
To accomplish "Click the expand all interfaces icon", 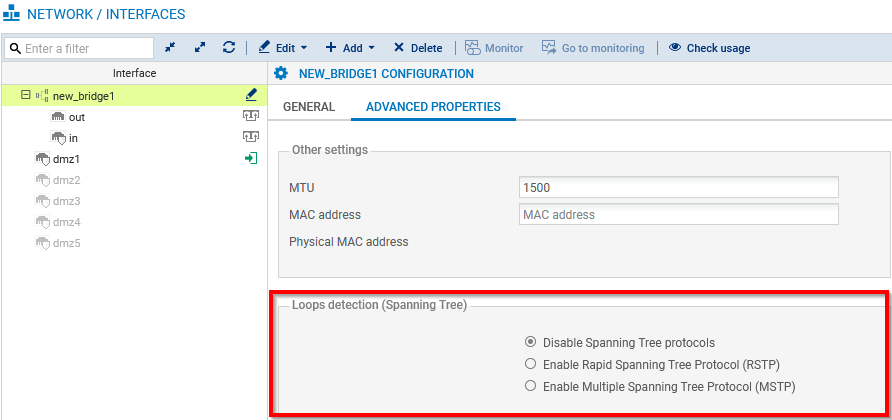I will (200, 47).
